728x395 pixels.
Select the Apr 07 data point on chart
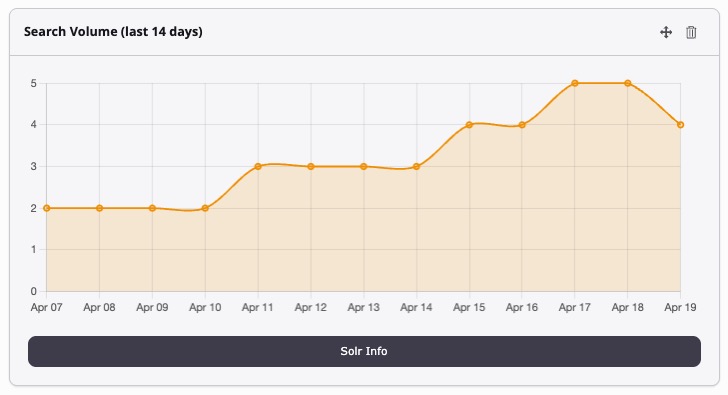tap(46, 208)
